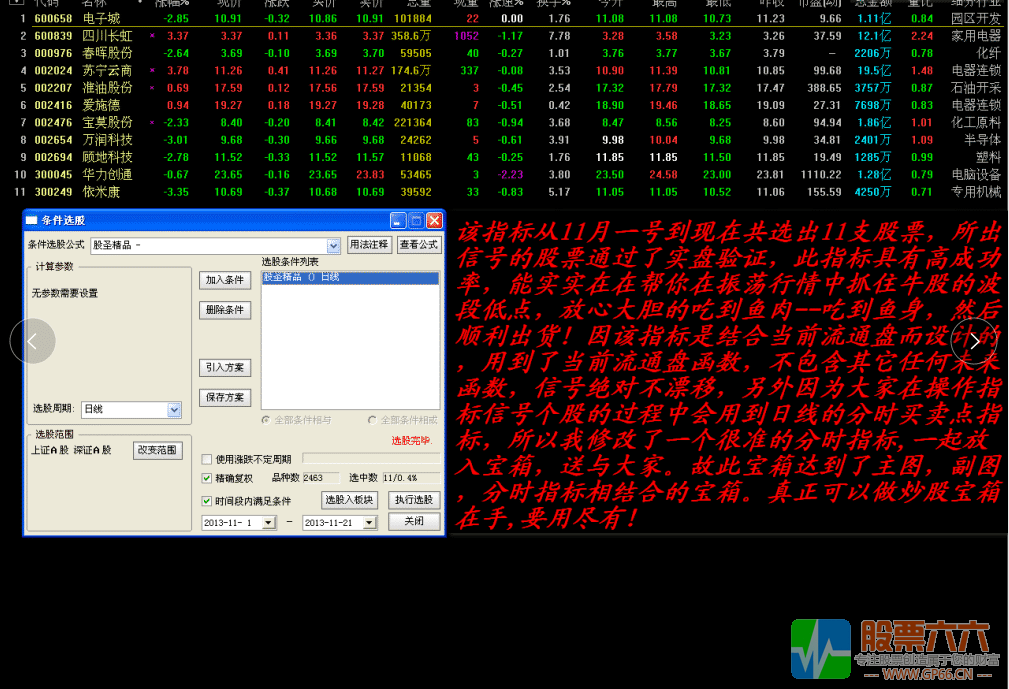Select stock name 苏宁云商
The height and width of the screenshot is (689, 1009).
coord(107,71)
